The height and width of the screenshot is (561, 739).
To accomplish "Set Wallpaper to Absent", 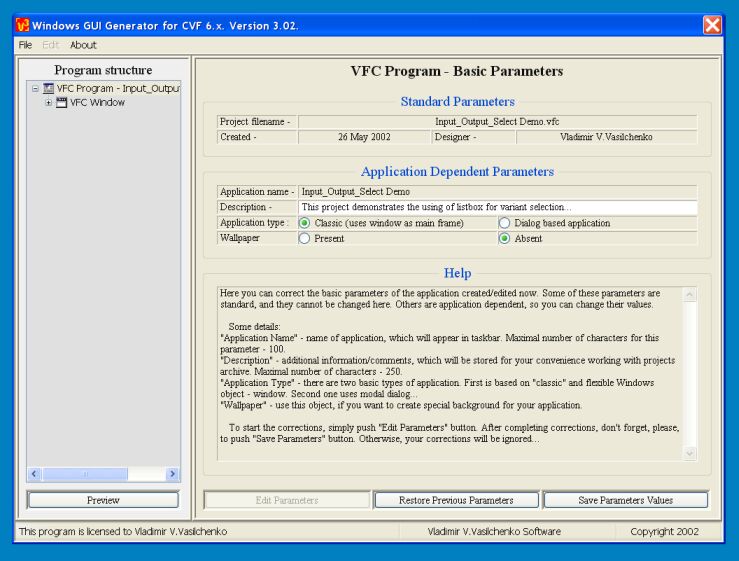I will click(x=504, y=238).
